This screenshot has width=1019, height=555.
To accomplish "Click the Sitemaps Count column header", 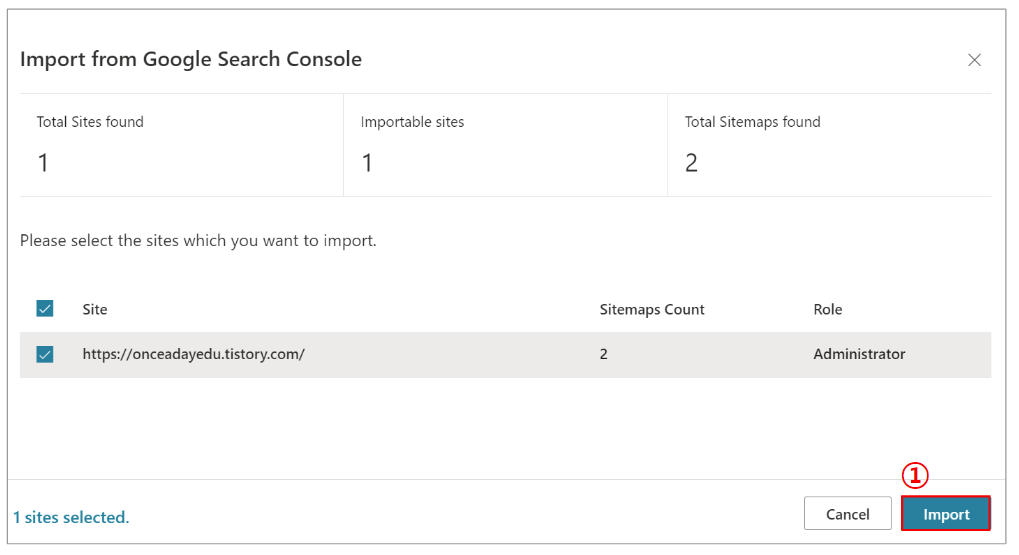I will tap(652, 310).
